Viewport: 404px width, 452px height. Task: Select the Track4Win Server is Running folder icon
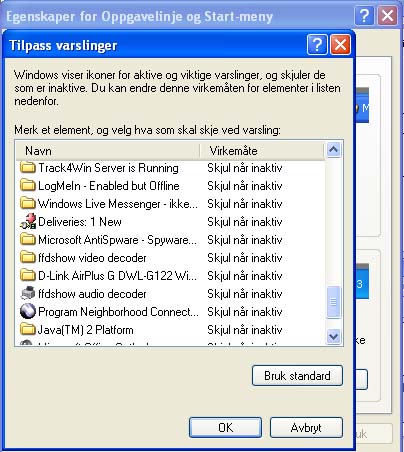pyautogui.click(x=28, y=168)
